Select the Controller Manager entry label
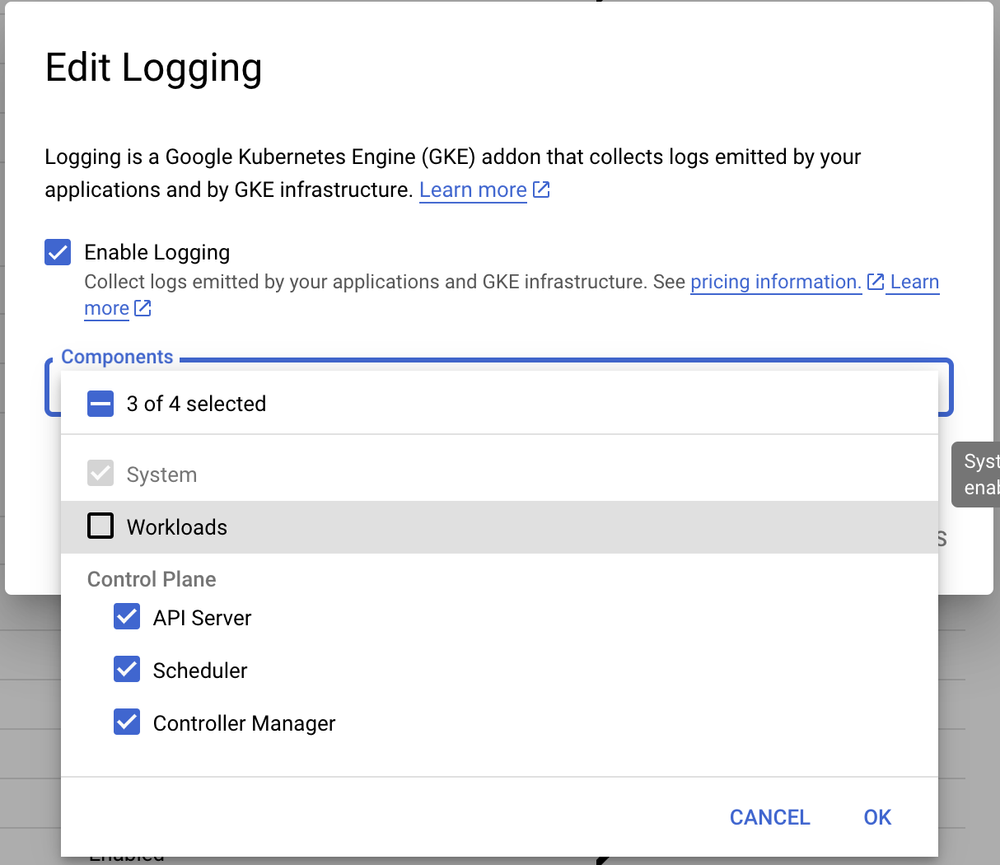1000x865 pixels. (x=244, y=723)
